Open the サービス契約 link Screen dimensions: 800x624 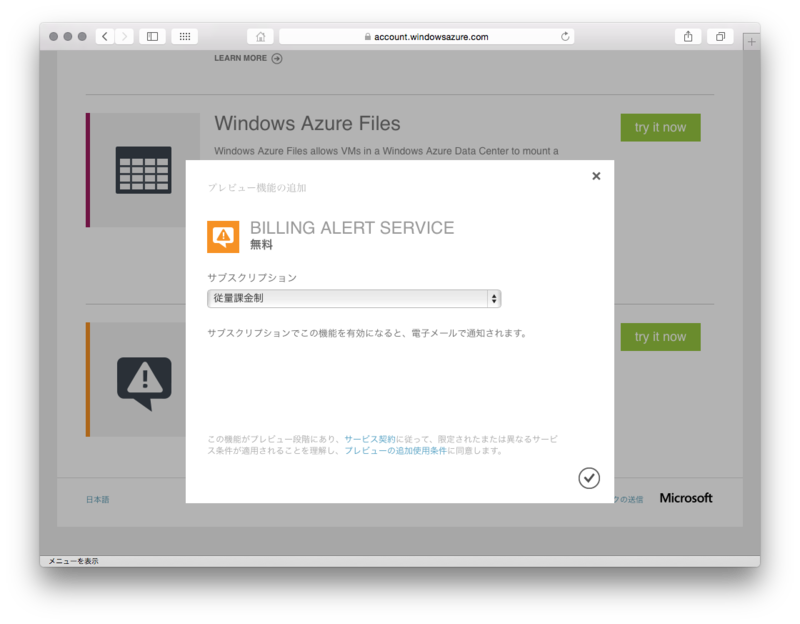(x=370, y=439)
